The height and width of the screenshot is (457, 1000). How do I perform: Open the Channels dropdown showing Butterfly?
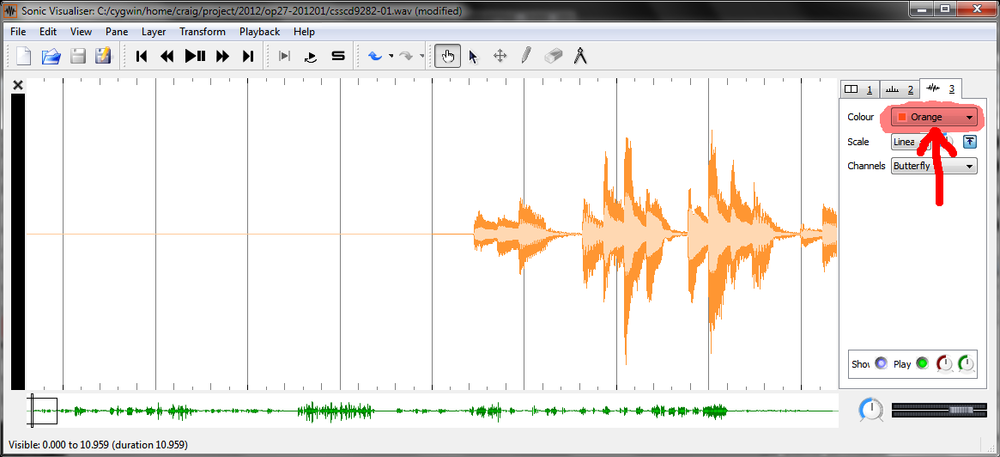pos(934,166)
